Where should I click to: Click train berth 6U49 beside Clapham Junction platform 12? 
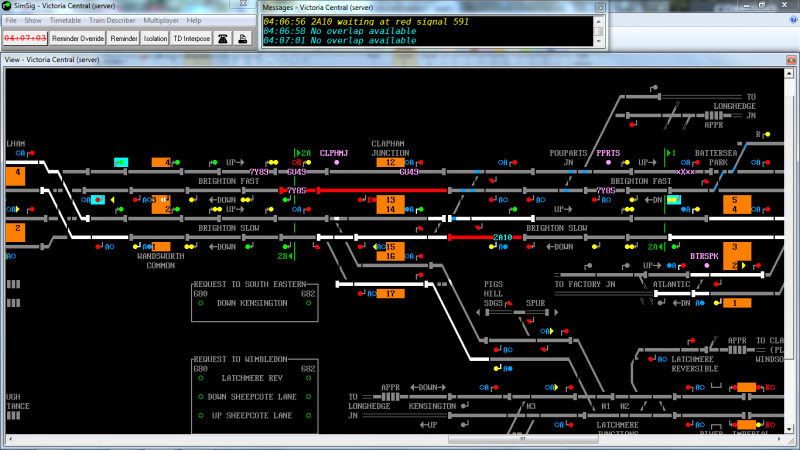pyautogui.click(x=409, y=172)
